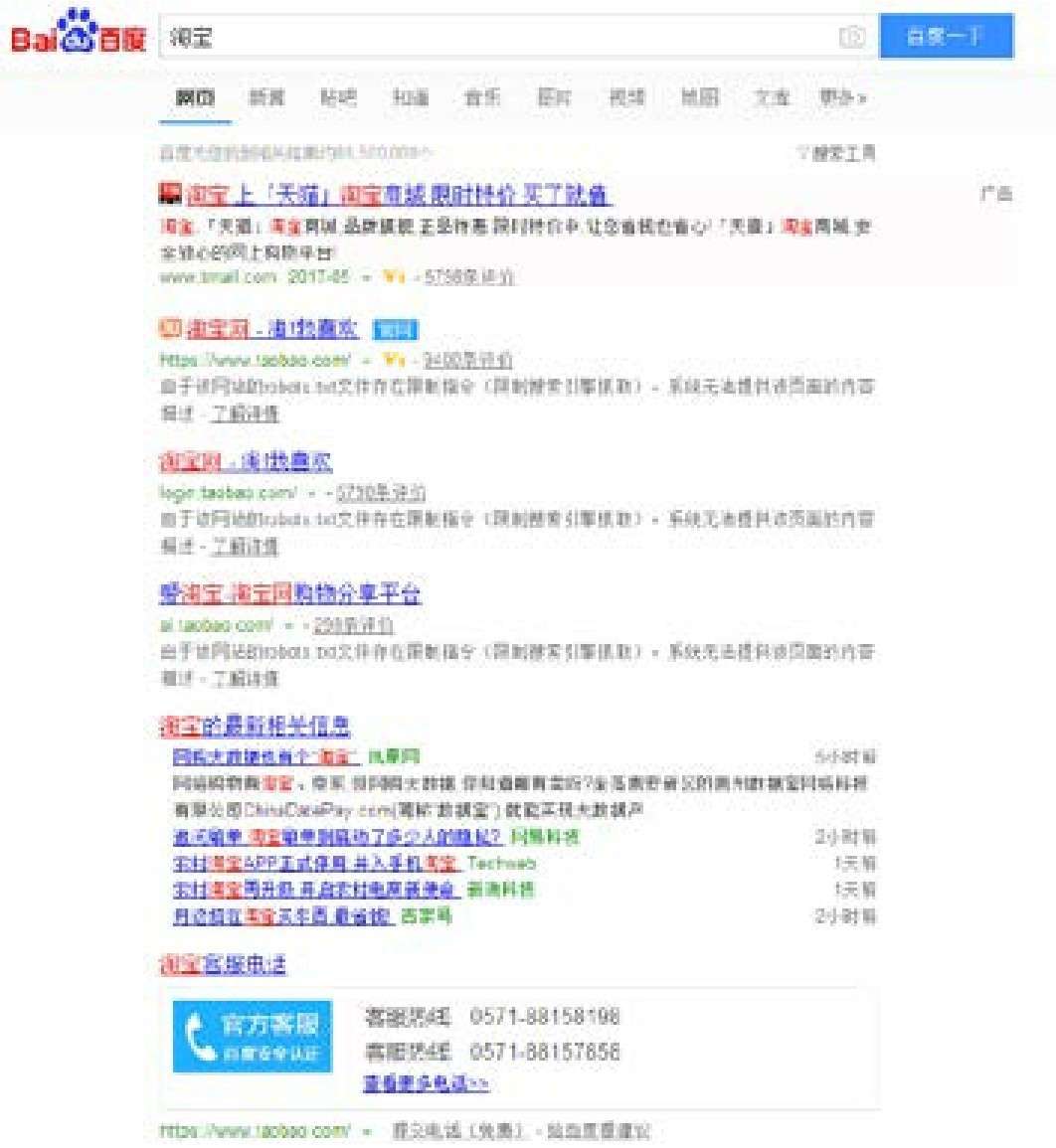Expand the 更多 tab menu
Viewport: 1056px width, 1148px height.
click(x=842, y=97)
